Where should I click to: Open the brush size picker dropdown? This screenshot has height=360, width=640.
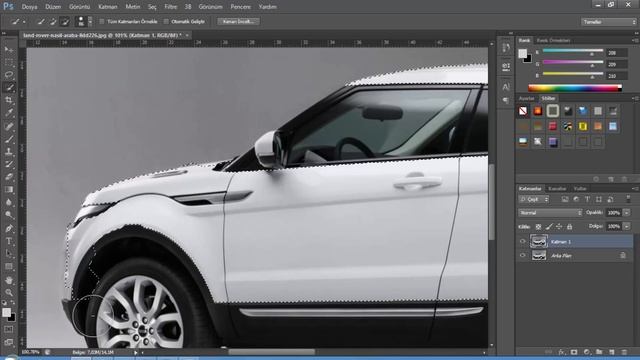pos(90,22)
